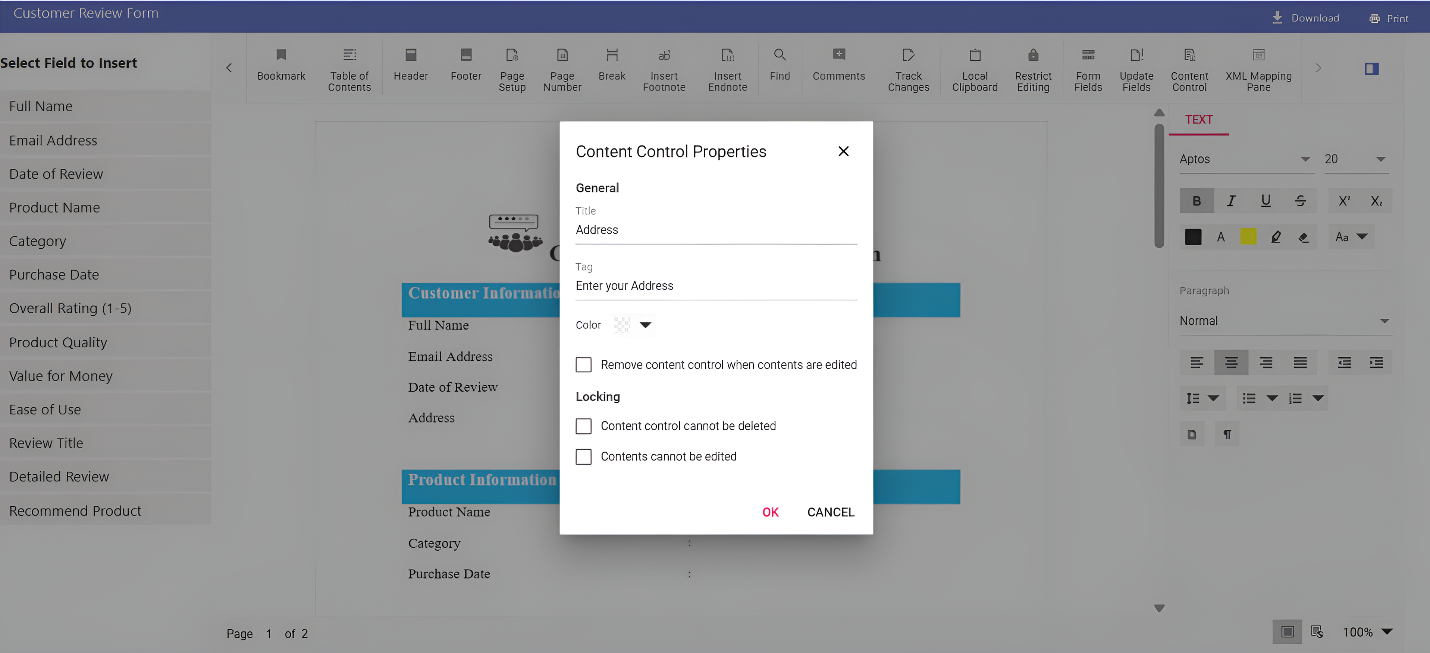Justify paragraph text
Viewport: 1430px width, 653px height.
click(1300, 363)
